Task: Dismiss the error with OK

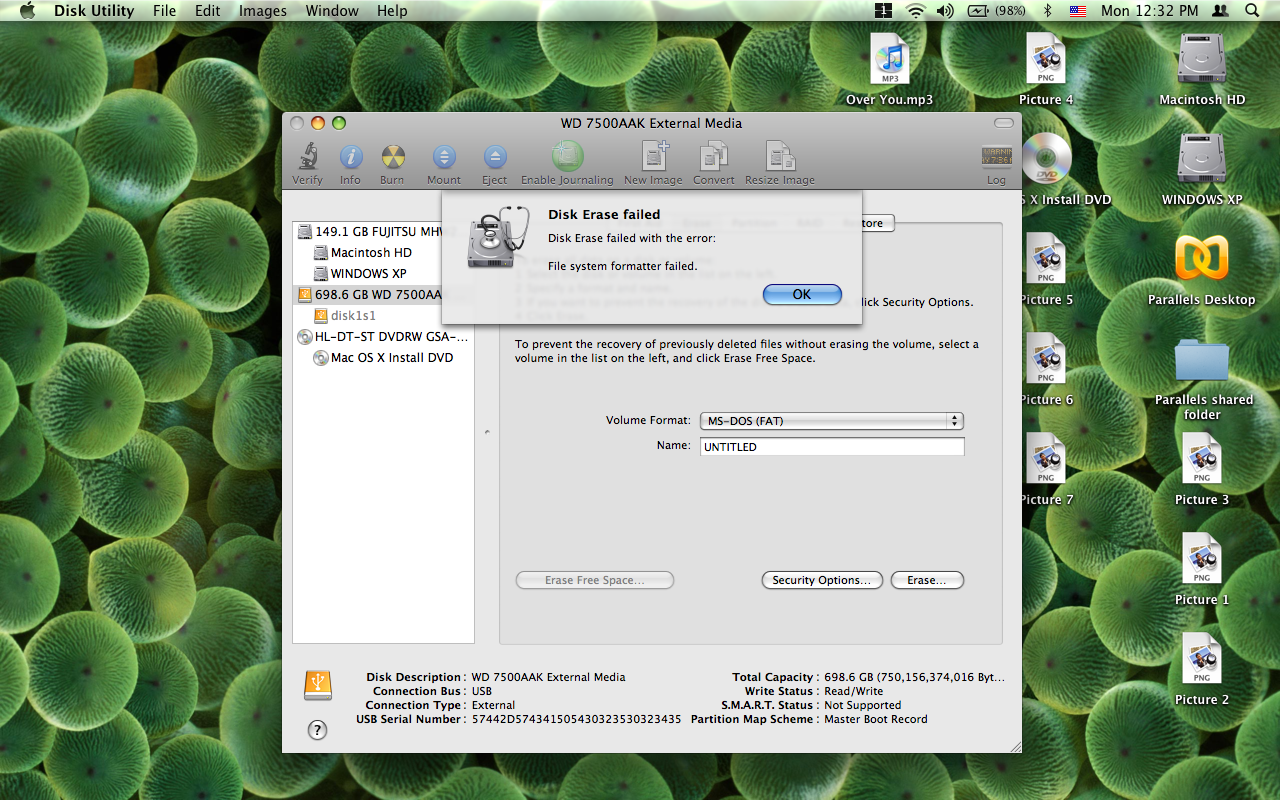Action: click(802, 294)
